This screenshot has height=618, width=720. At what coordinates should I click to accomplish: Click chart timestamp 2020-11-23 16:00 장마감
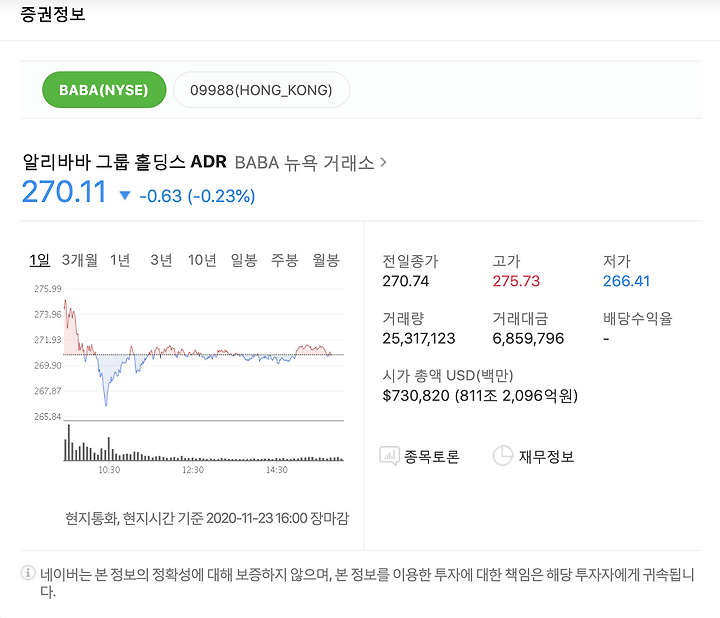tap(277, 518)
